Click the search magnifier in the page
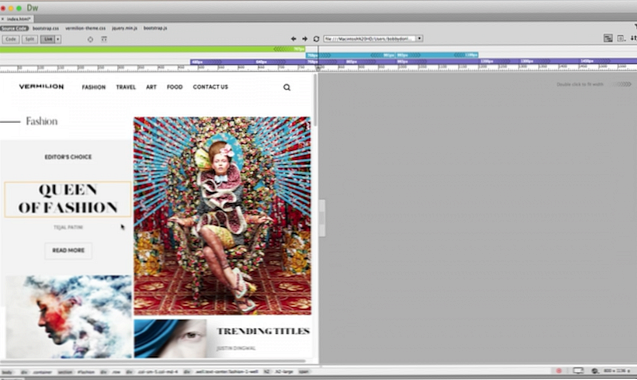 coord(287,87)
